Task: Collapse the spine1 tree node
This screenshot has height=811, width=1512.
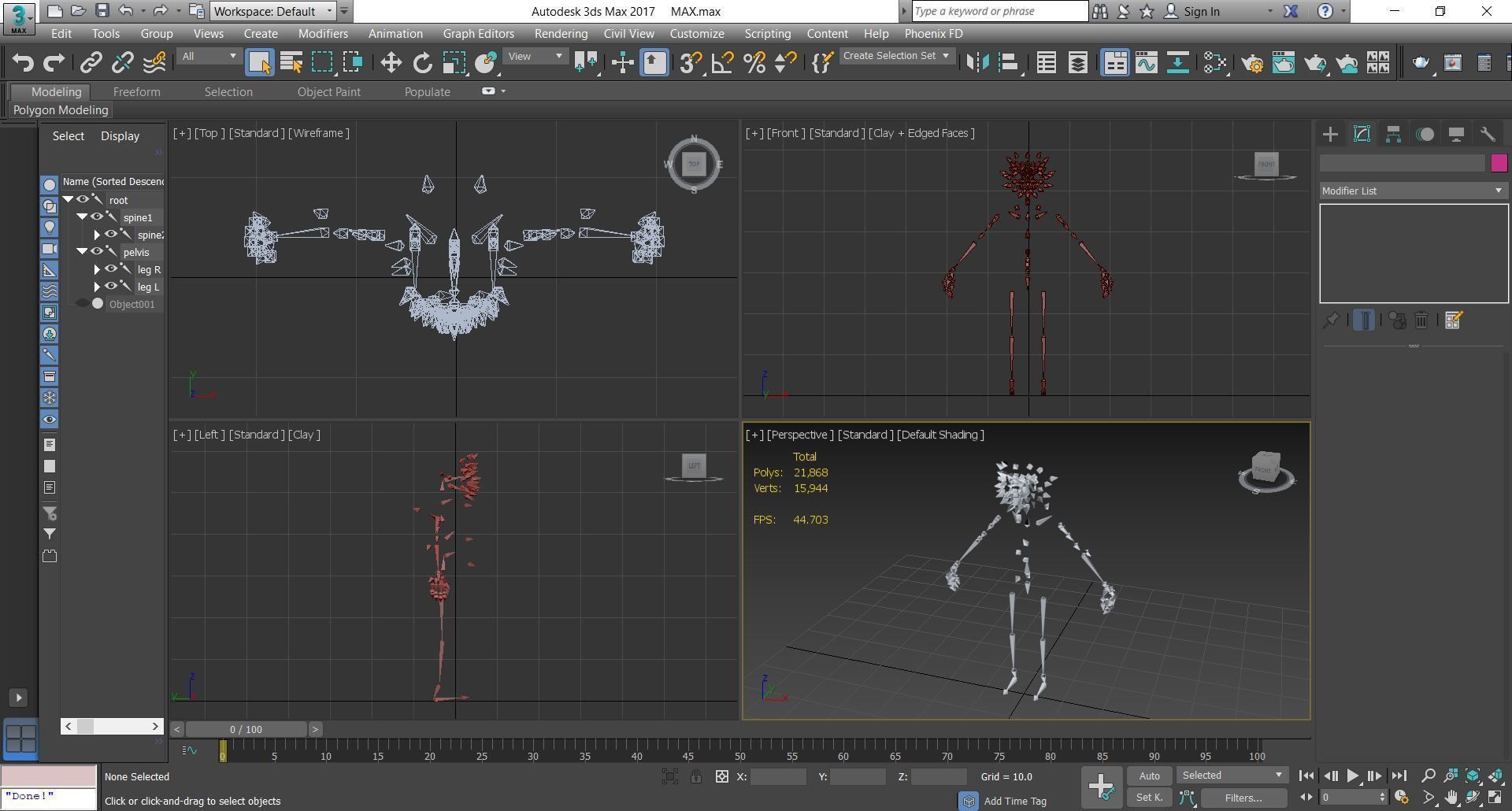Action: 82,217
